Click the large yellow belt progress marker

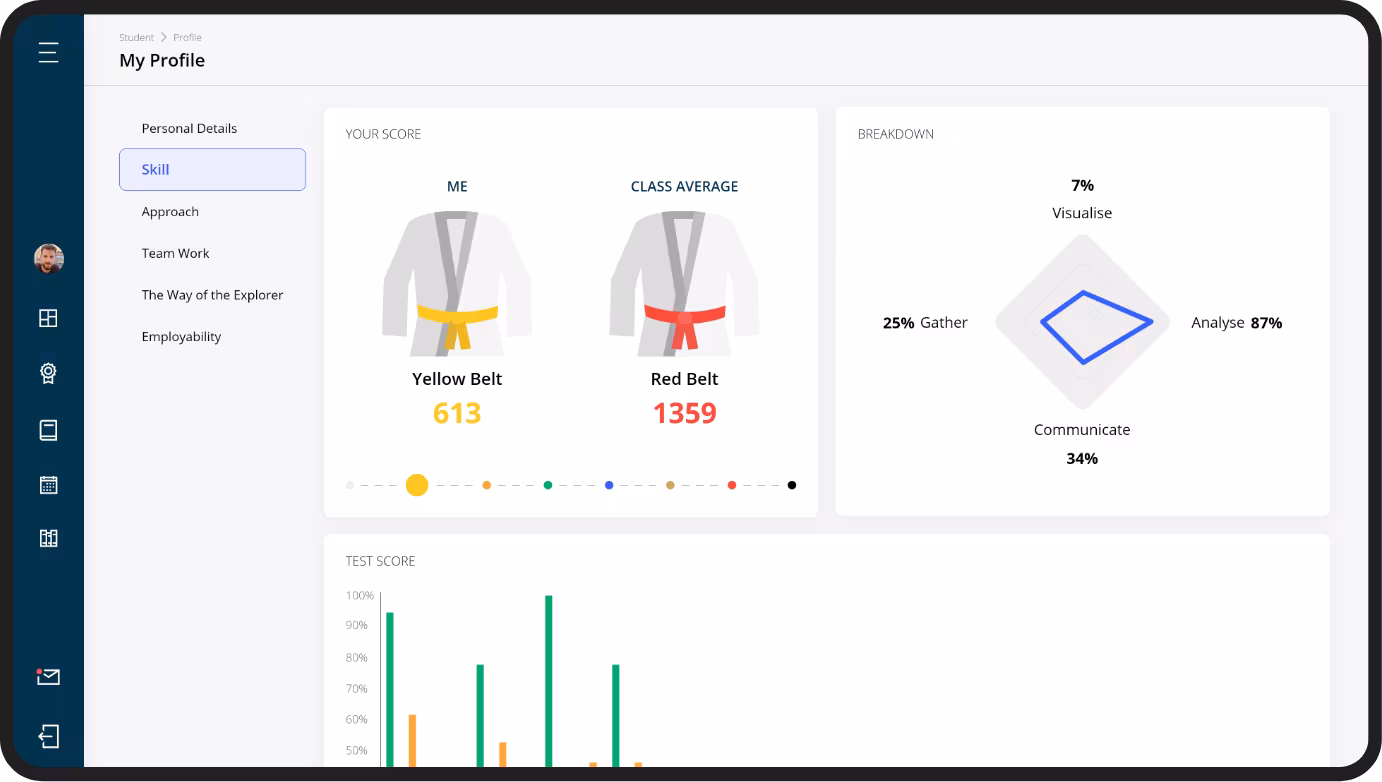tap(417, 485)
